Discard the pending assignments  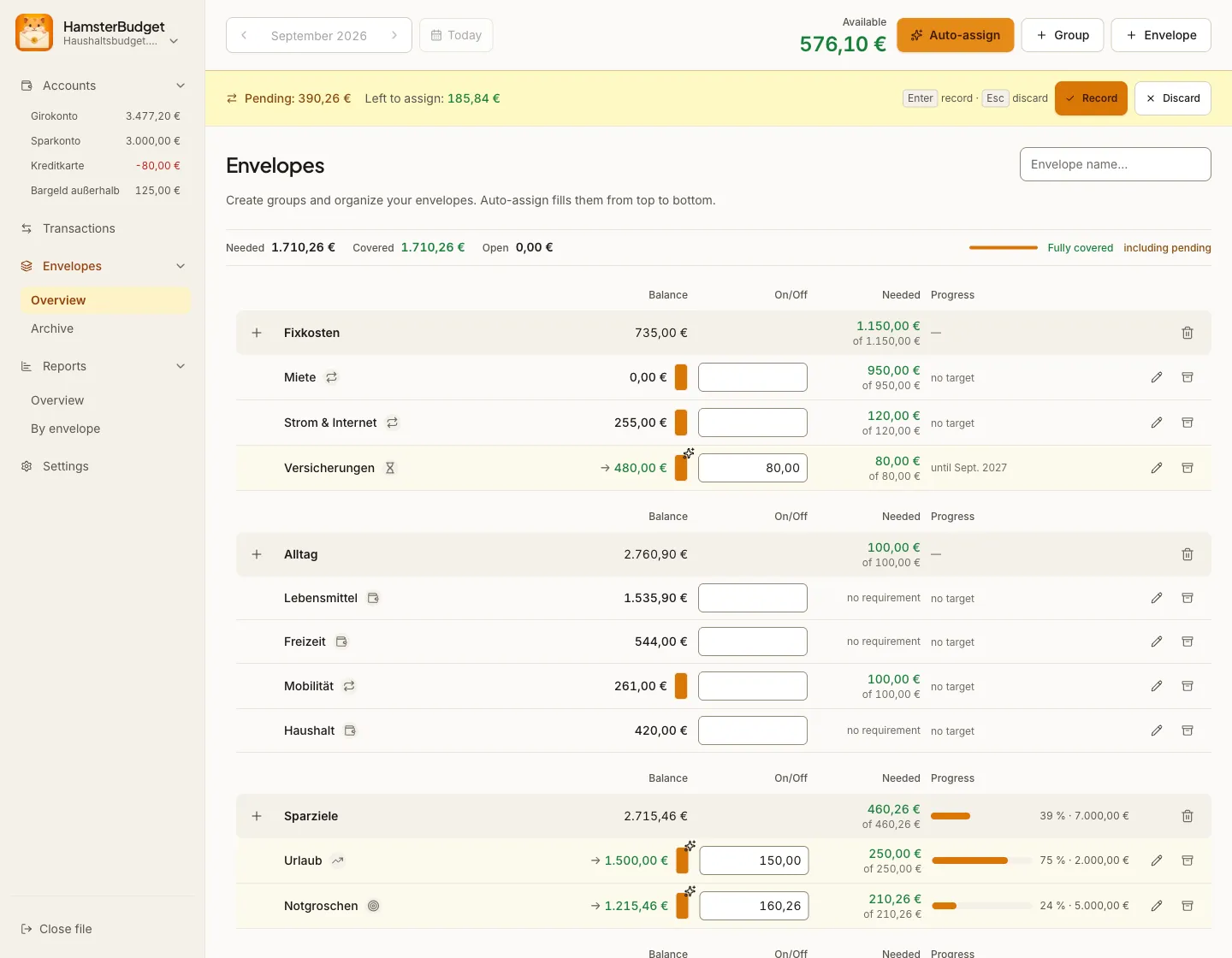(1173, 98)
